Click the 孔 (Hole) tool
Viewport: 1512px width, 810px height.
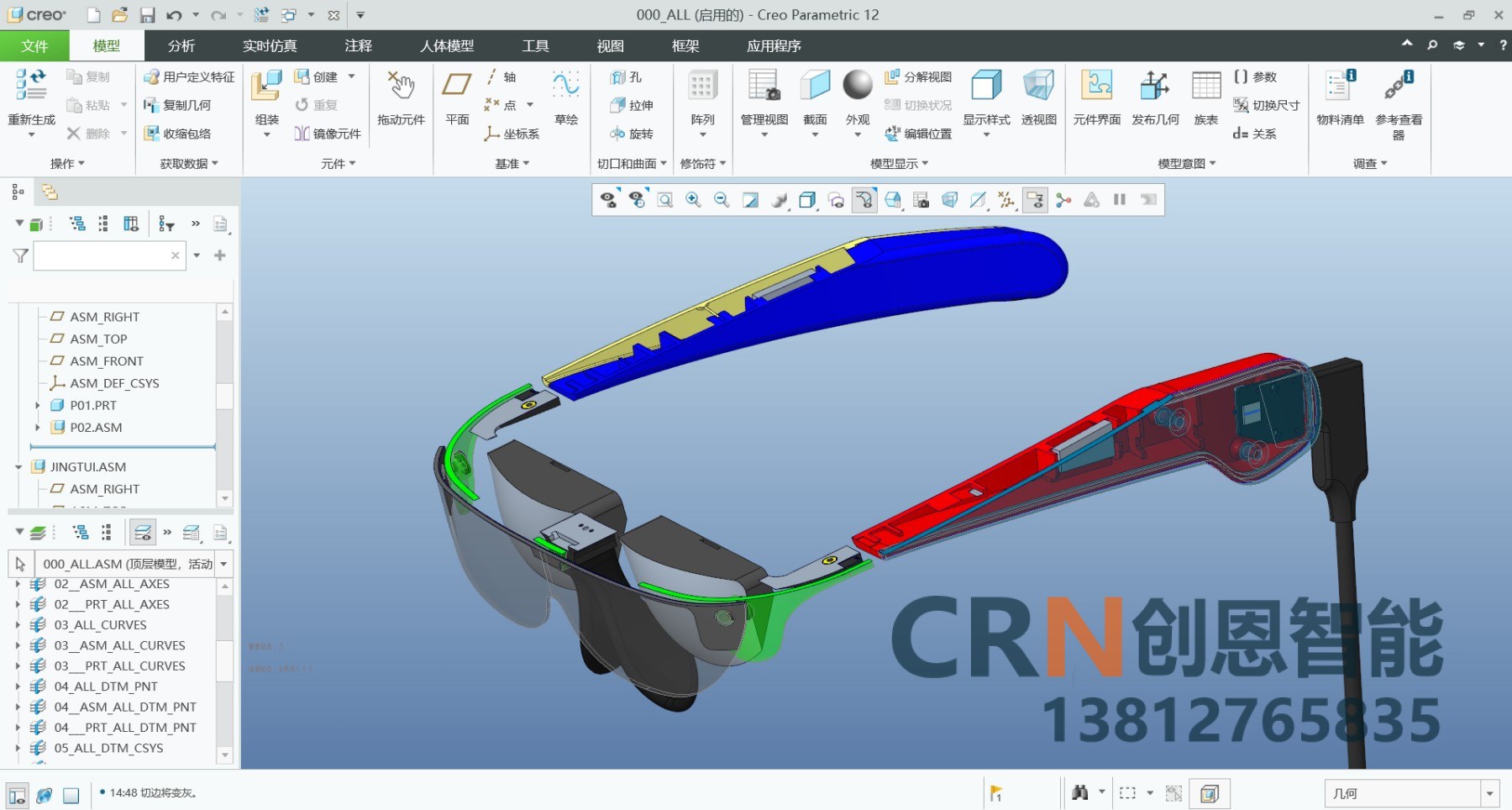(626, 77)
